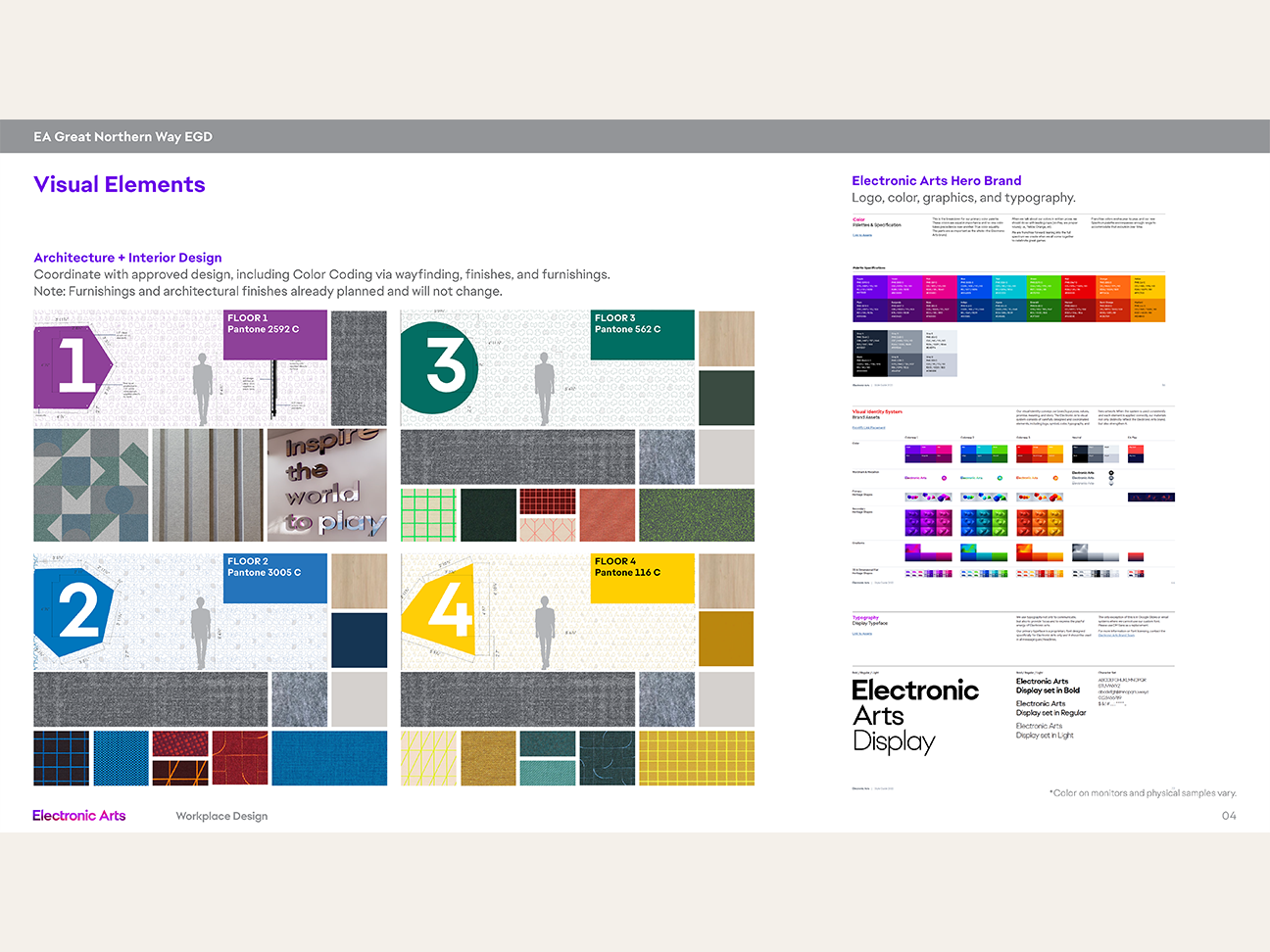The height and width of the screenshot is (952, 1270).
Task: Select the navy blue solid swatch beside Floor 2
Action: point(360,640)
